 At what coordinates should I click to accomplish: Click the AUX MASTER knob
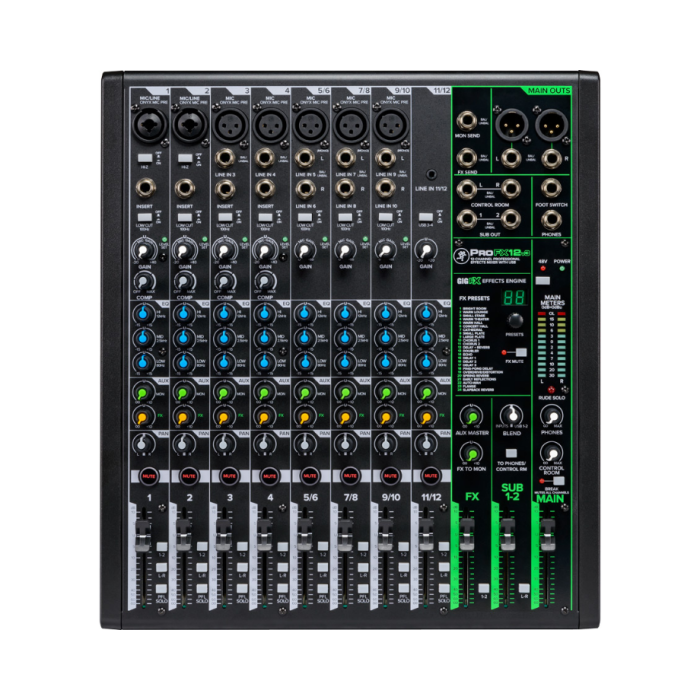(x=472, y=417)
